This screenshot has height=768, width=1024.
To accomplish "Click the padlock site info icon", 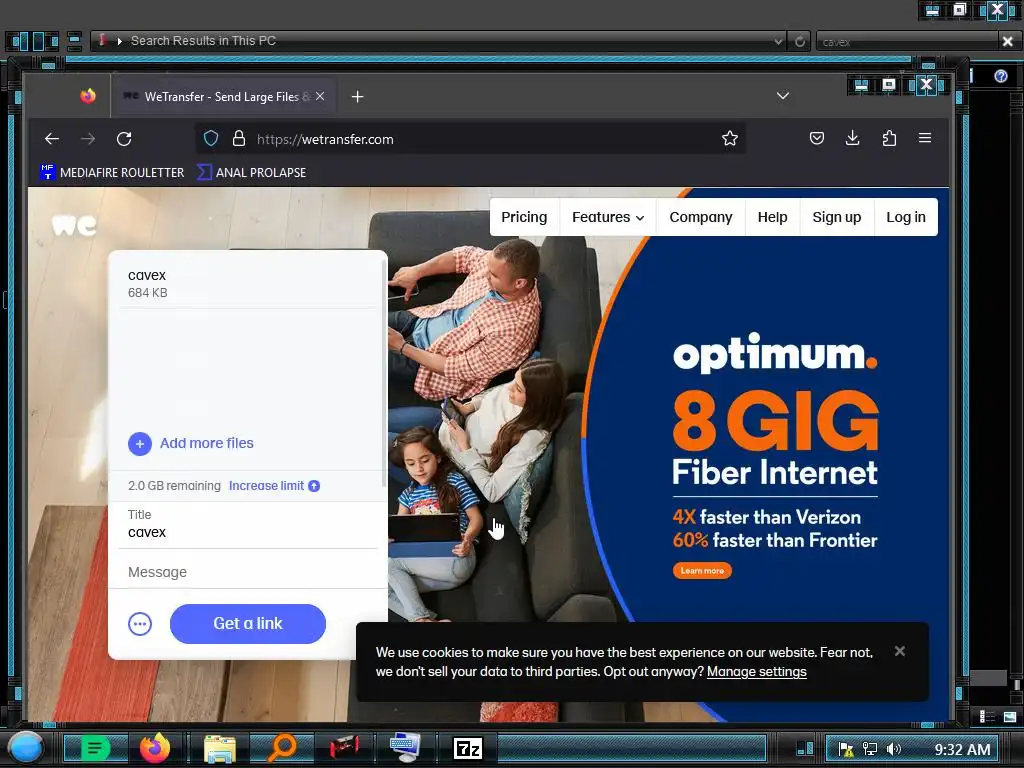I will 239,138.
